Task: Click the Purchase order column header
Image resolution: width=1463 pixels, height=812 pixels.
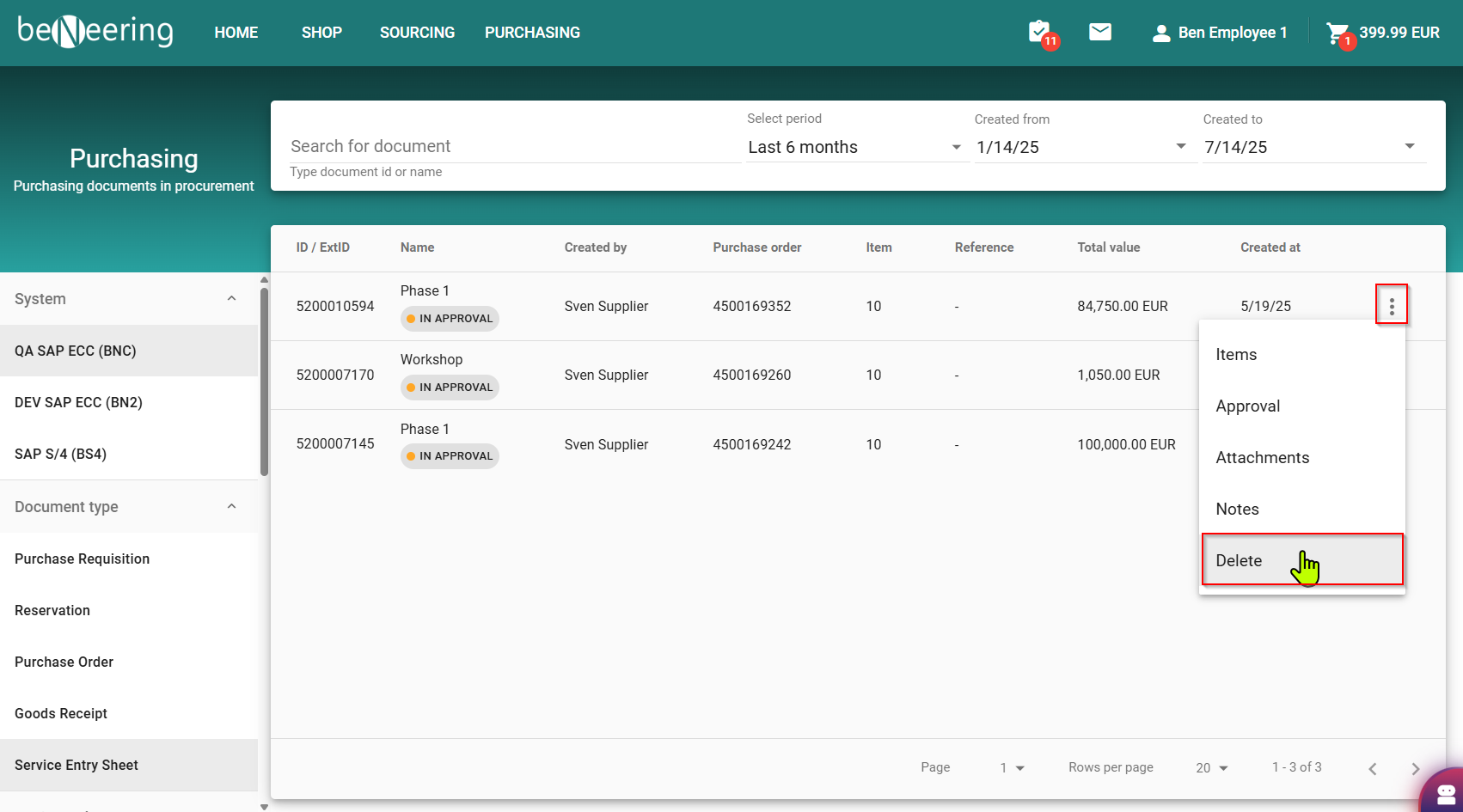Action: (756, 247)
